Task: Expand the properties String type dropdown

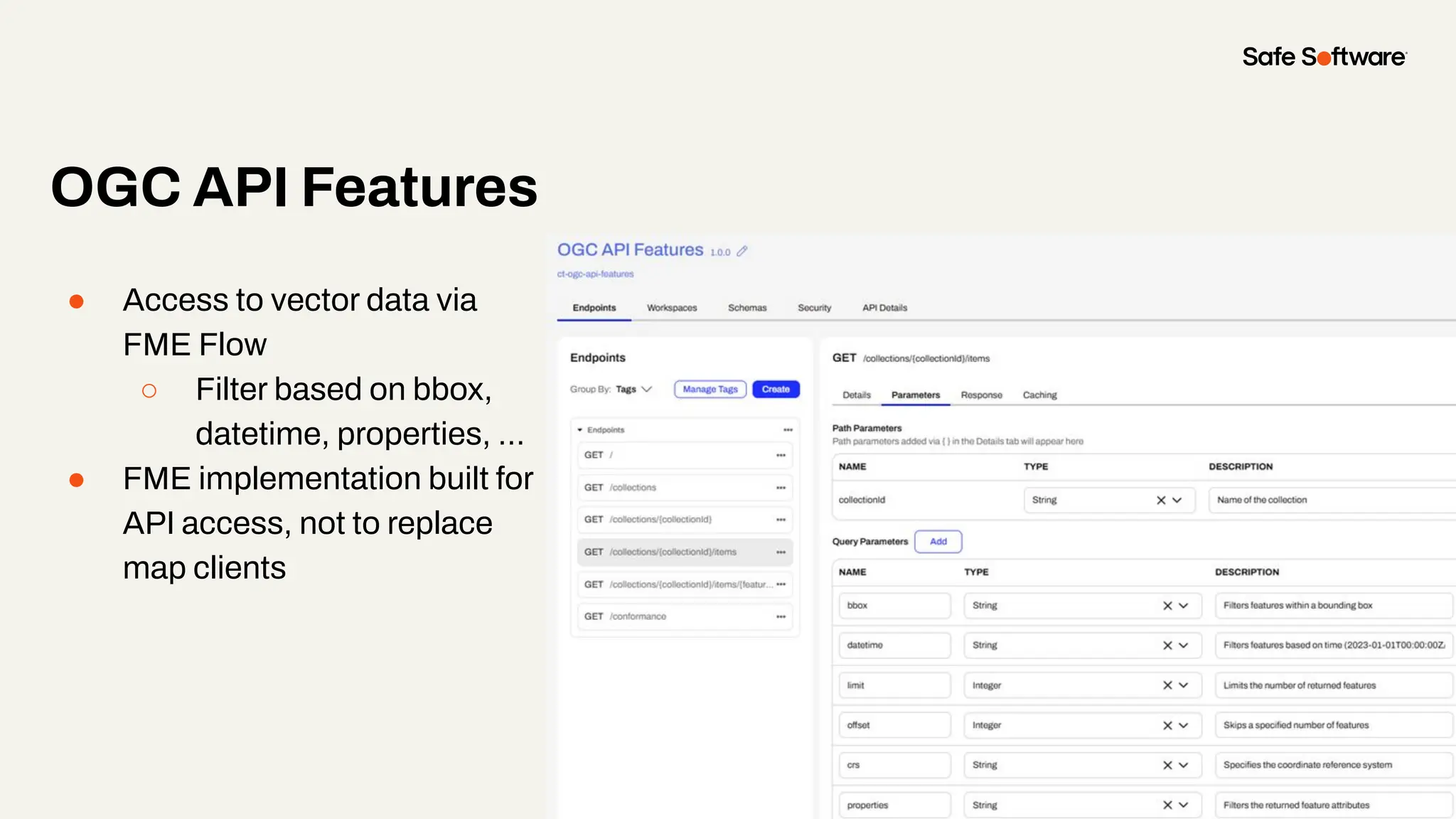Action: click(1184, 805)
